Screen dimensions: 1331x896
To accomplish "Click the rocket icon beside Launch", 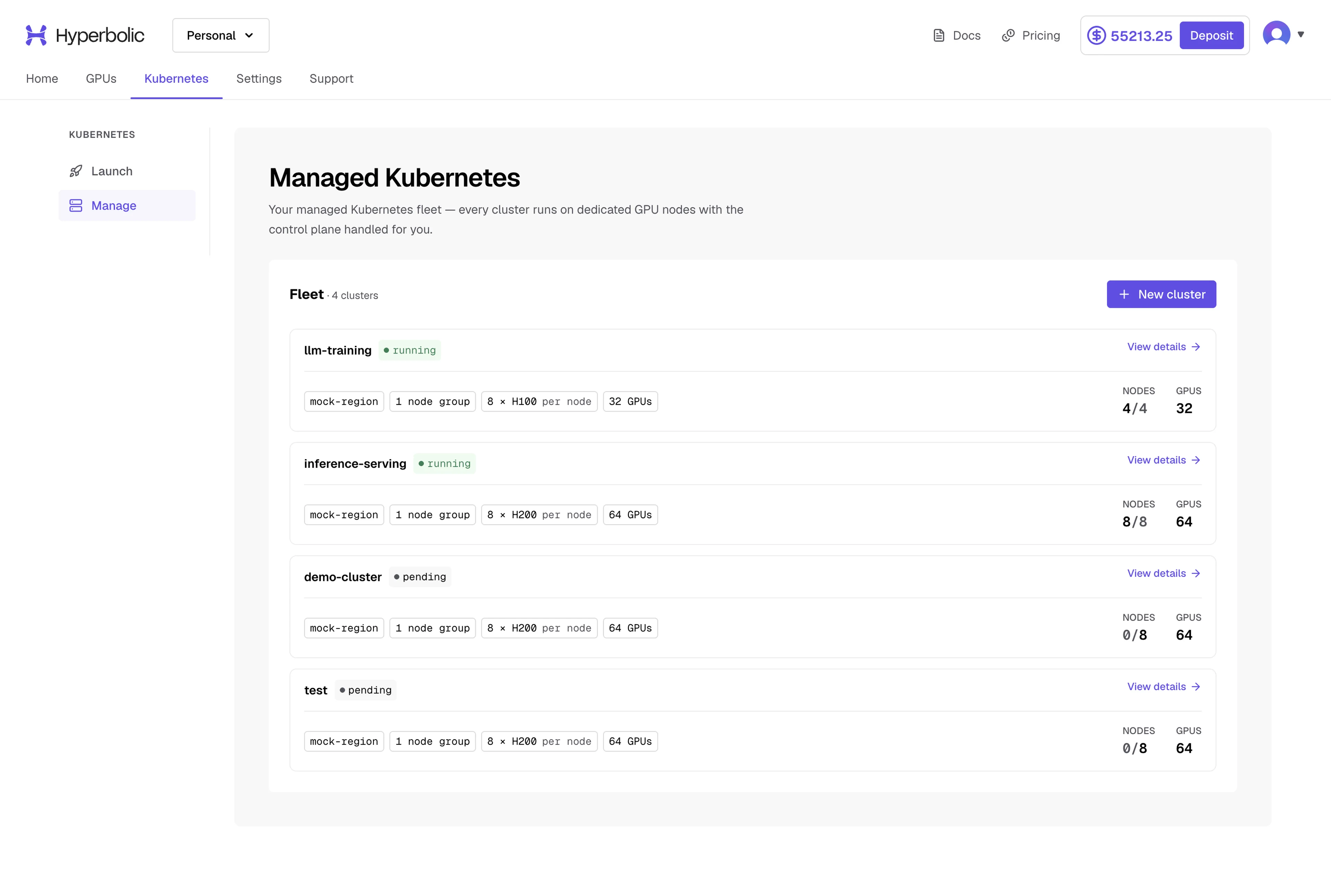I will 76,171.
